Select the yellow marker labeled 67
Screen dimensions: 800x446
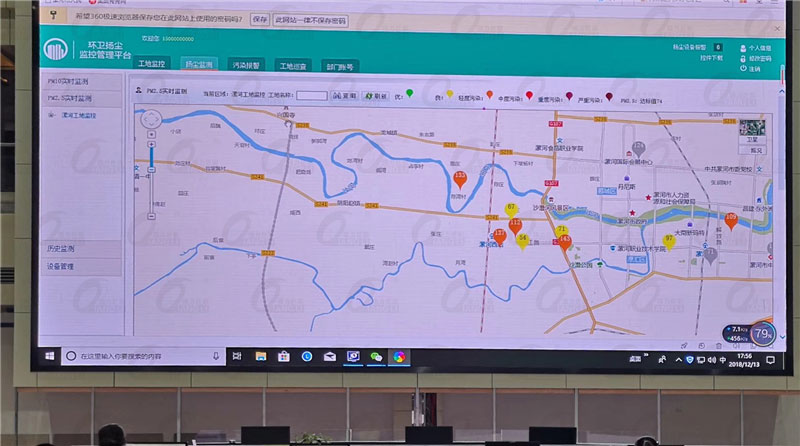511,210
